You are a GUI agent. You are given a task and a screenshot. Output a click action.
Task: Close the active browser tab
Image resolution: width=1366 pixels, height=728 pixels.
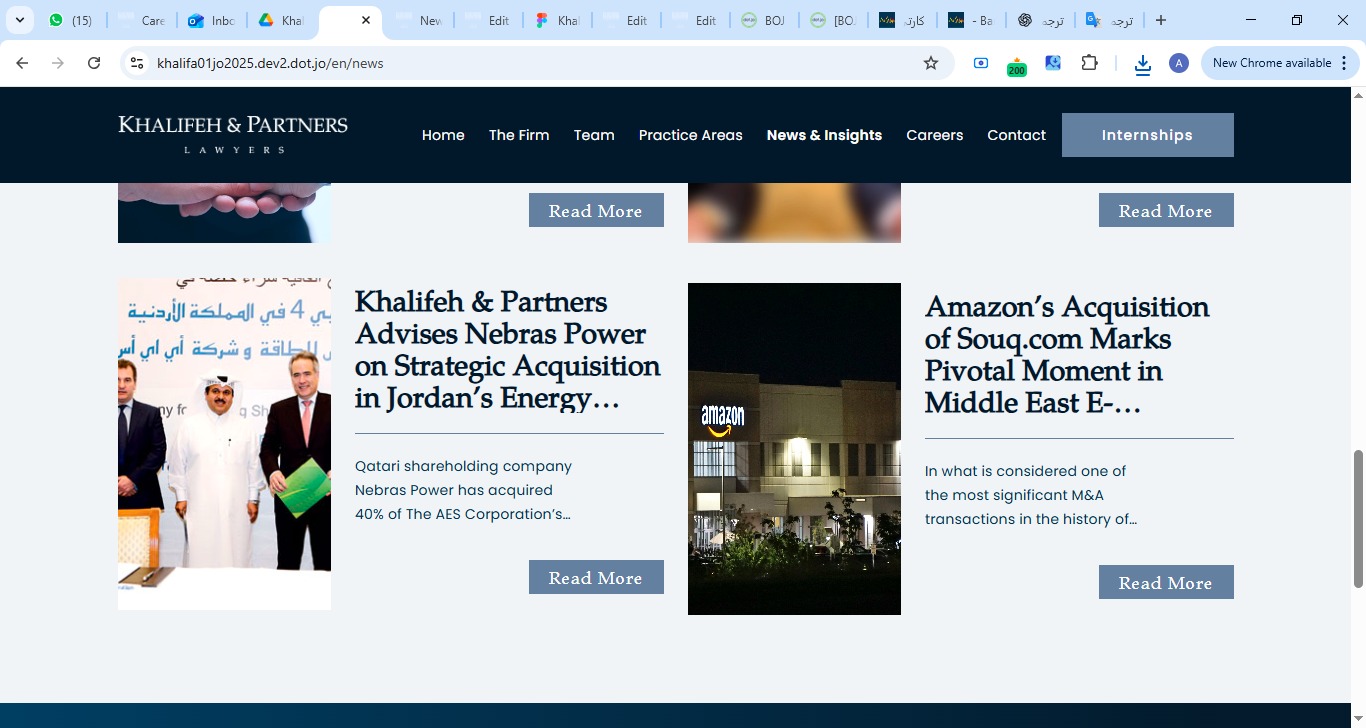pyautogui.click(x=365, y=20)
